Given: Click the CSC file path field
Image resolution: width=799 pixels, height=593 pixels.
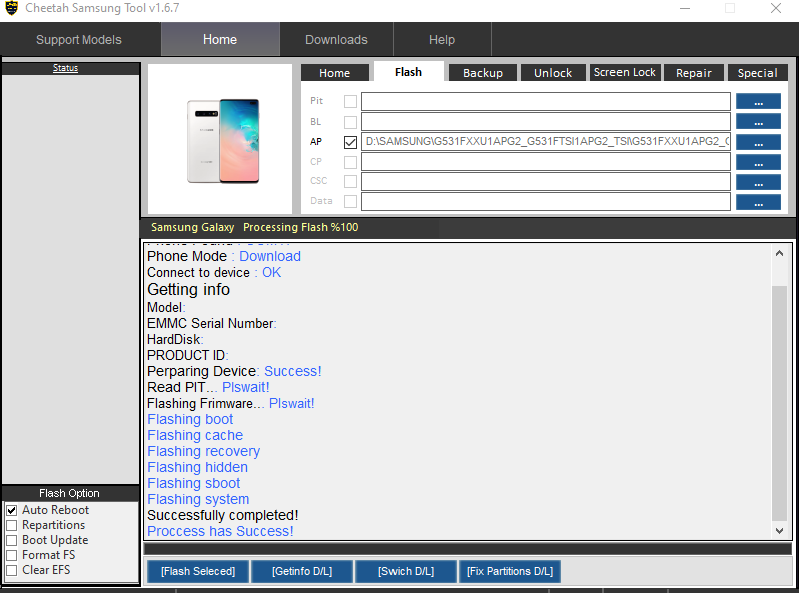Looking at the screenshot, I should [546, 181].
